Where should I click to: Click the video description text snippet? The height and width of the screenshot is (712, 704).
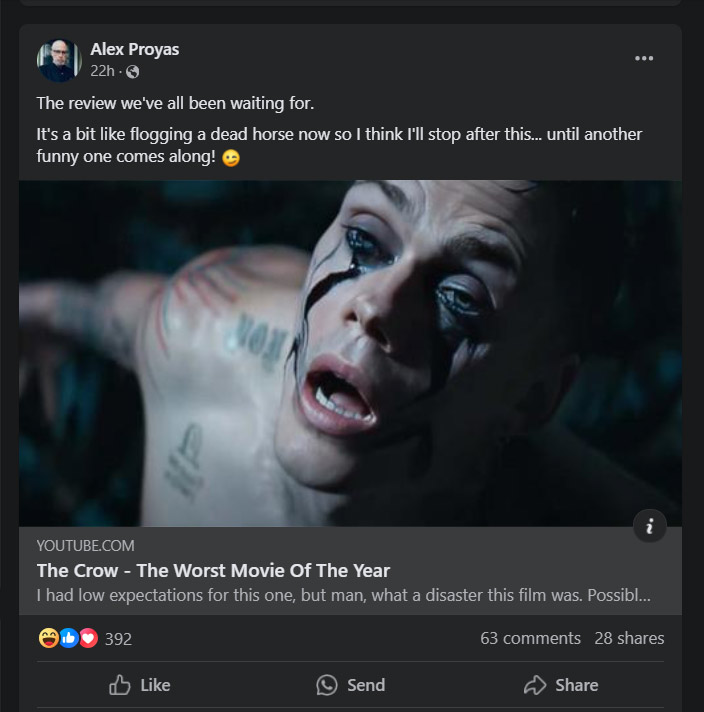click(343, 596)
